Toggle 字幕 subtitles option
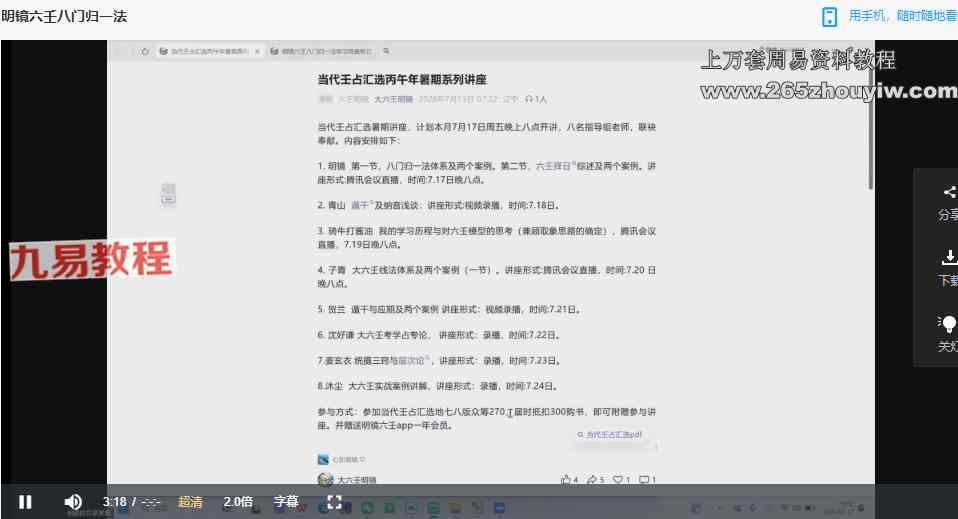This screenshot has width=958, height=519. point(286,502)
